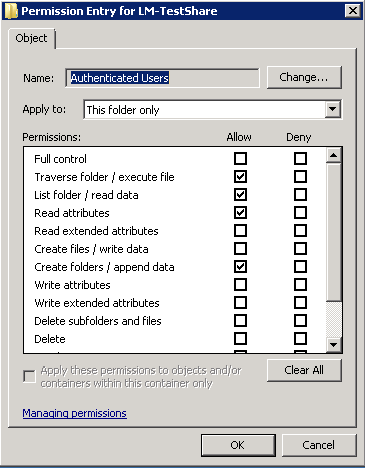Click the folder icon in title bar
The image size is (365, 468).
11,11
